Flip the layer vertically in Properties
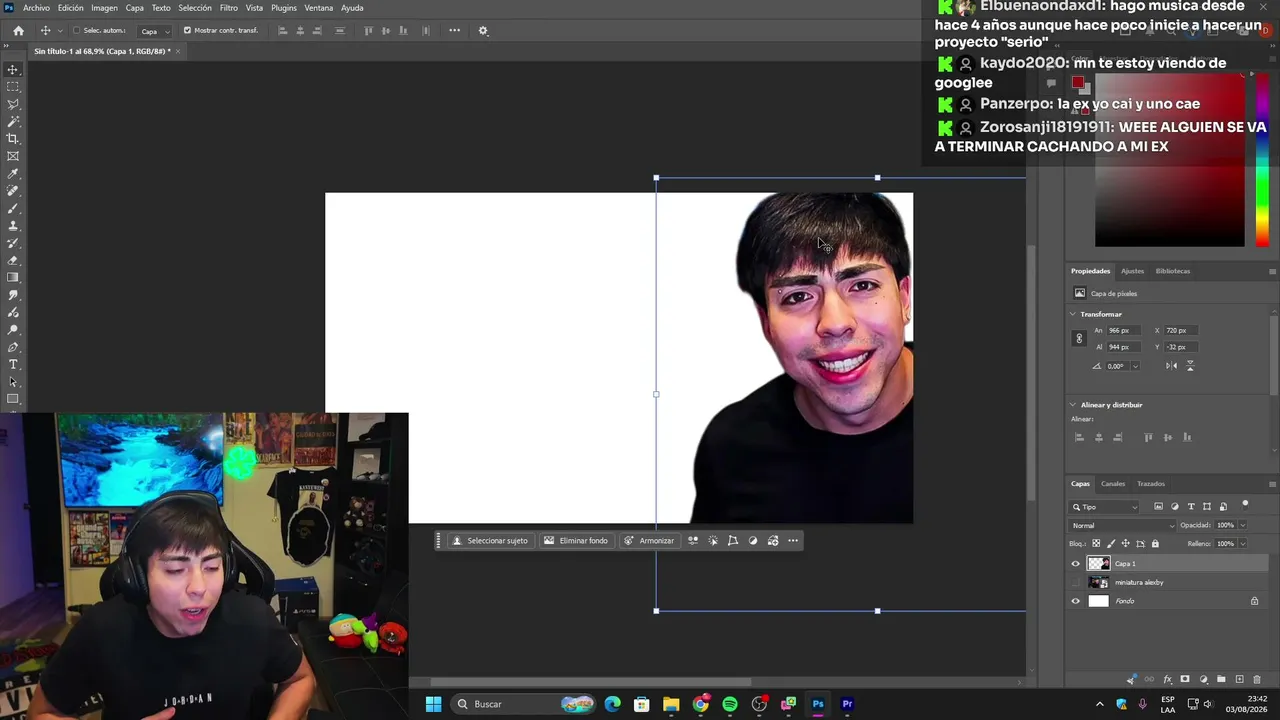 (1190, 366)
